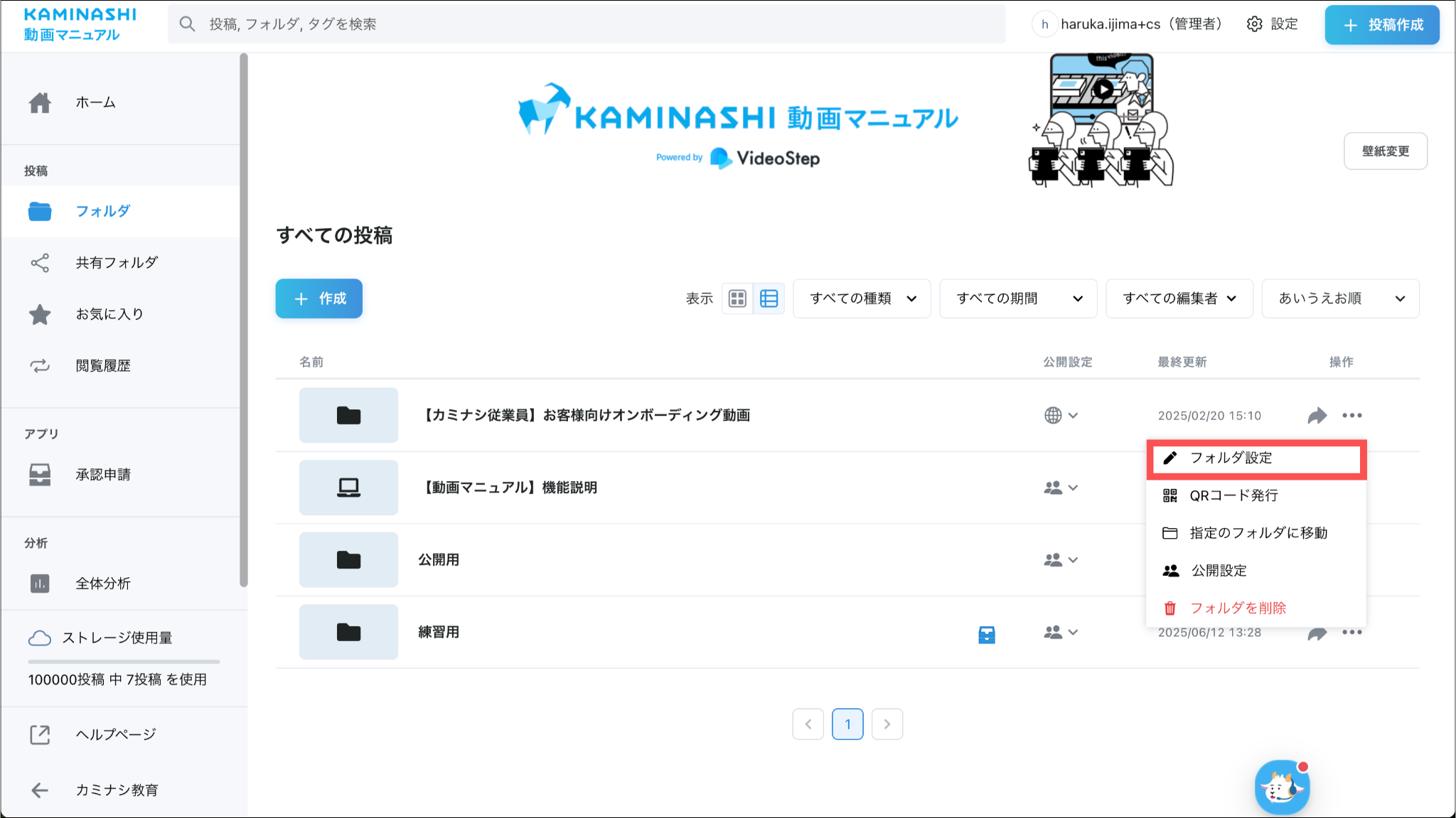Open the すべての期間 filter dropdown
This screenshot has height=818, width=1456.
tap(1018, 298)
